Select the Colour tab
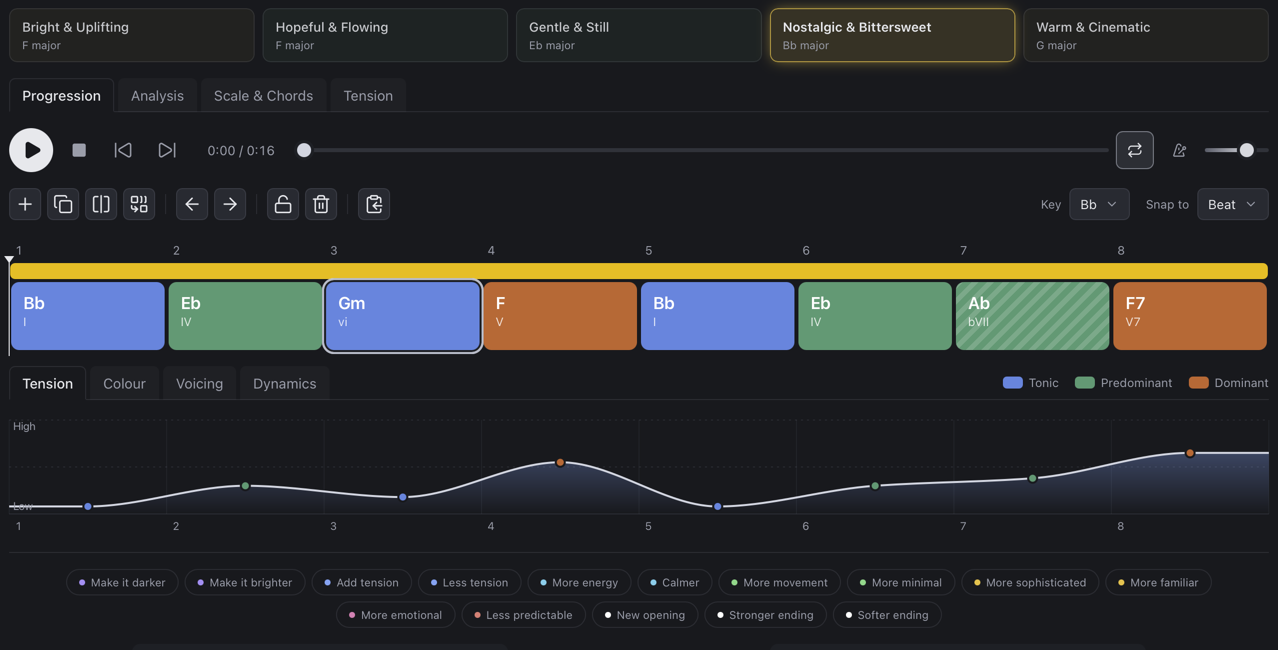Screen dimensions: 1278x650 124,384
